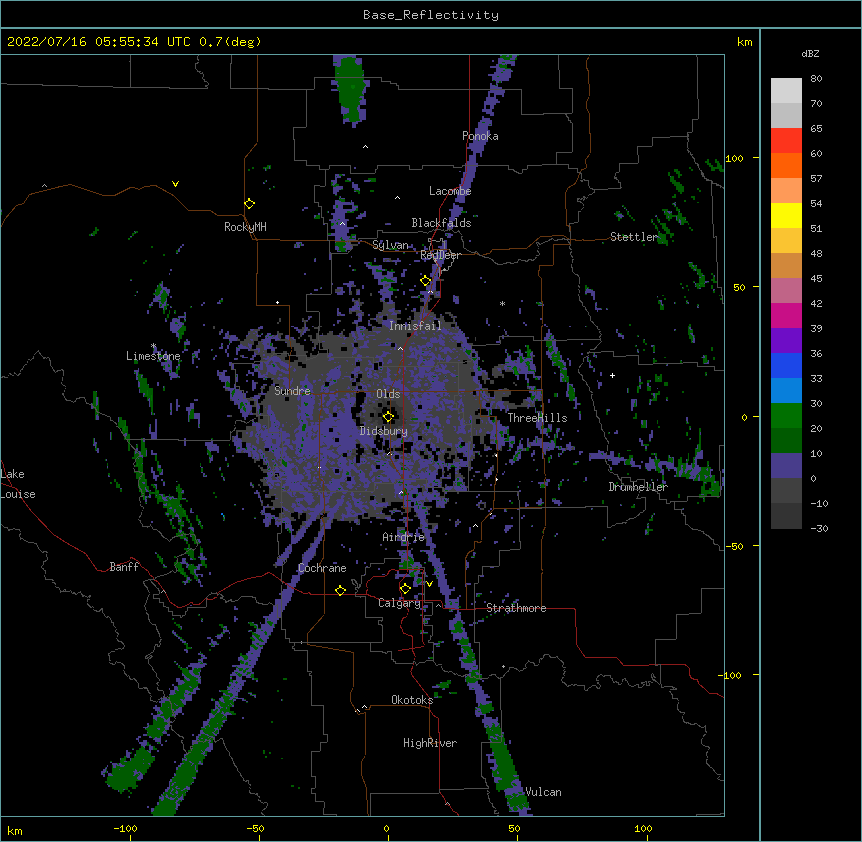Click the RockyMH label
Viewport: 862px width, 842px height.
coord(245,226)
